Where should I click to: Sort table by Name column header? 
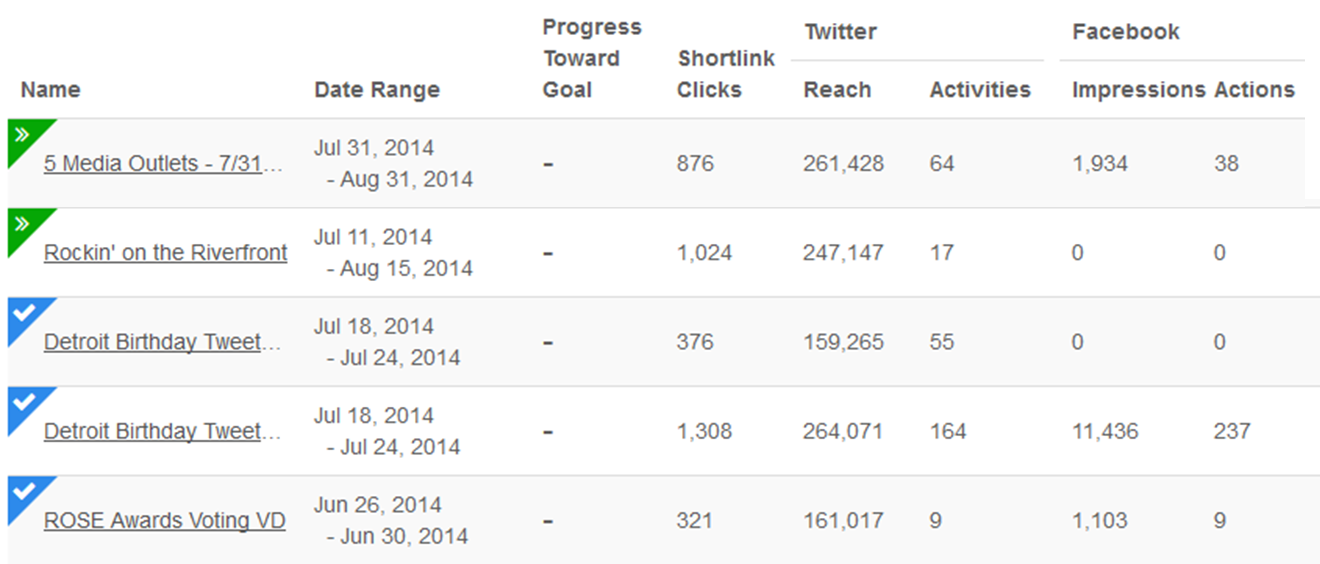coord(50,90)
